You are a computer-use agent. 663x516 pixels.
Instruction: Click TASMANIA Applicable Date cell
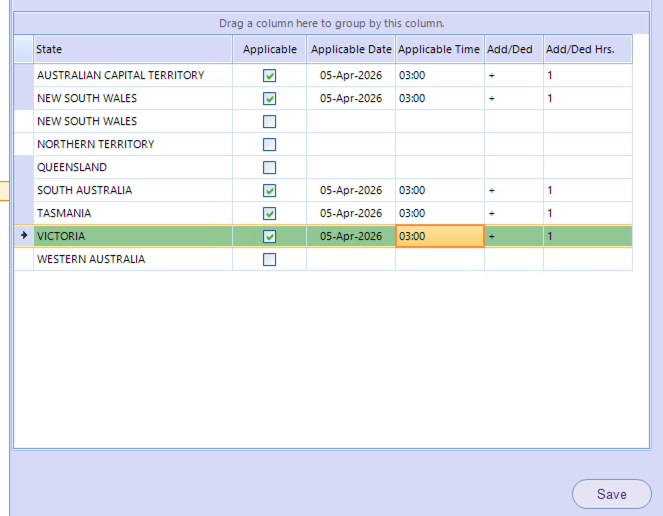tap(350, 214)
